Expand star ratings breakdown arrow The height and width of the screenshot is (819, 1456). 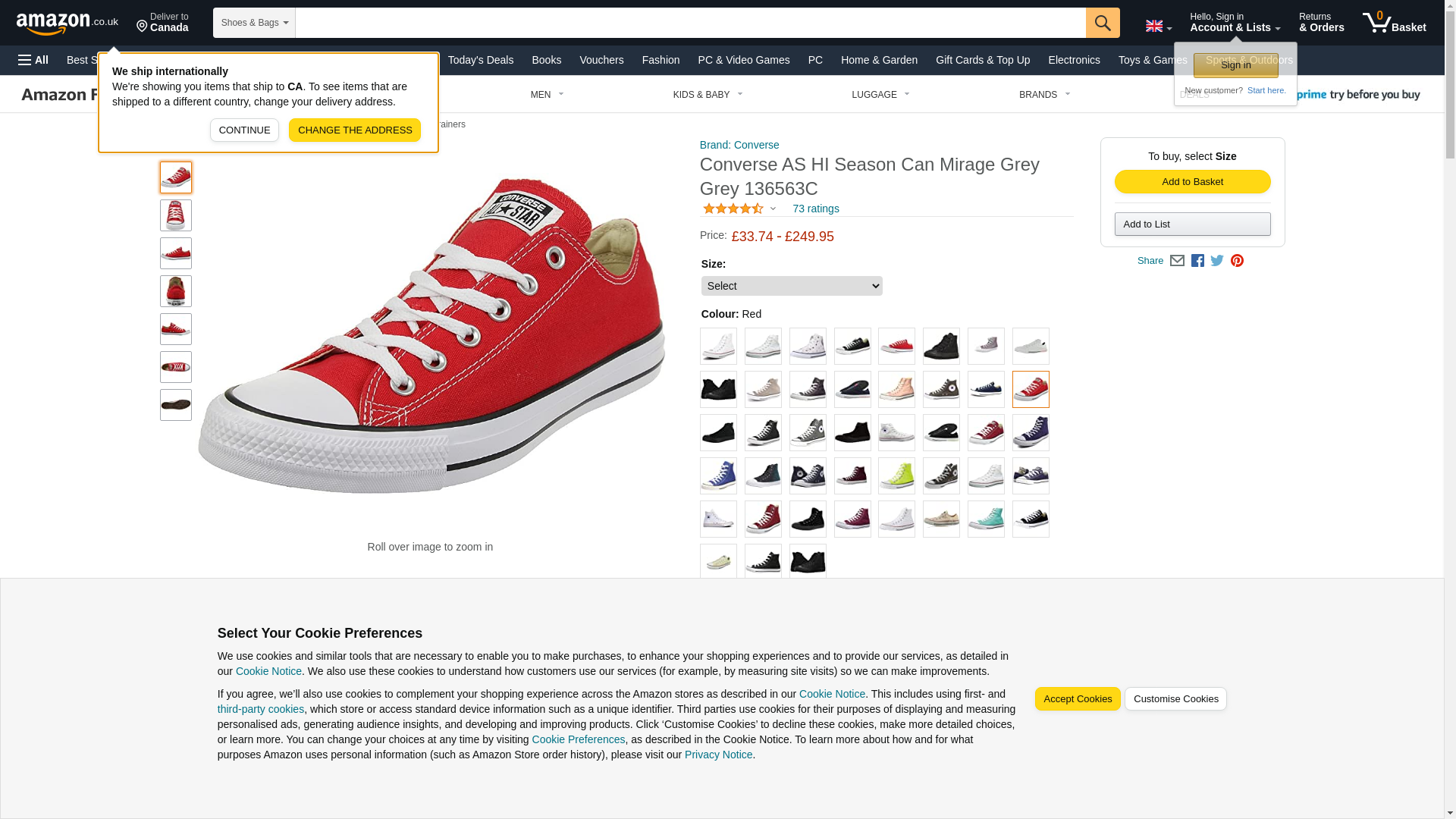773,209
